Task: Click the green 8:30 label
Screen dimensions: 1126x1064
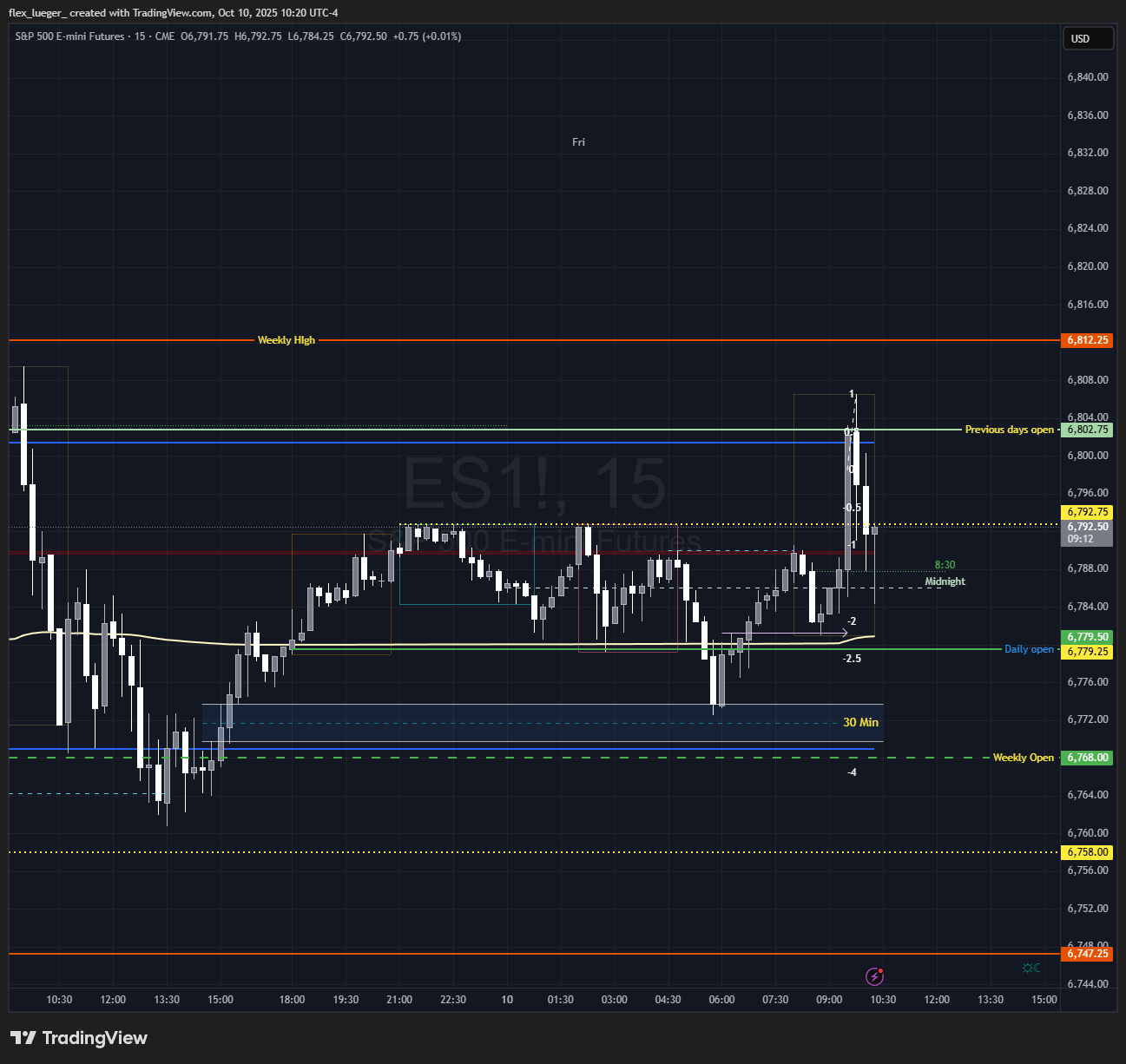Action: pos(945,565)
